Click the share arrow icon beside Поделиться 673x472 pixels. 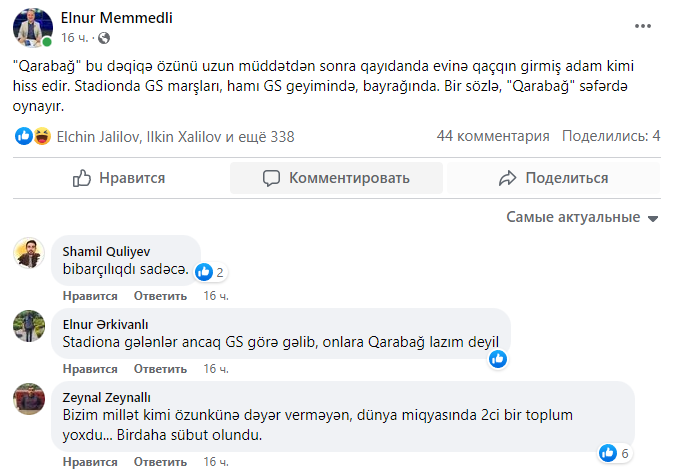pos(507,178)
